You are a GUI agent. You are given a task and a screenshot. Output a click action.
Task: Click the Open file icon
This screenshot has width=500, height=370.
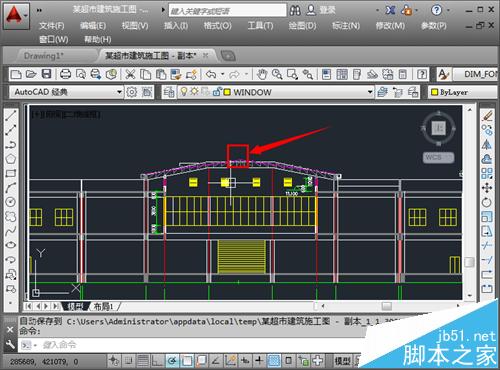tap(31, 74)
